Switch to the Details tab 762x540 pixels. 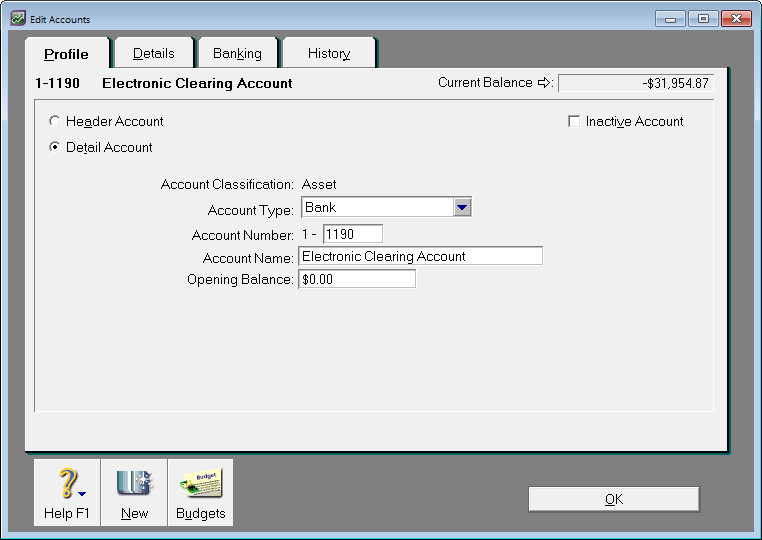[x=153, y=53]
